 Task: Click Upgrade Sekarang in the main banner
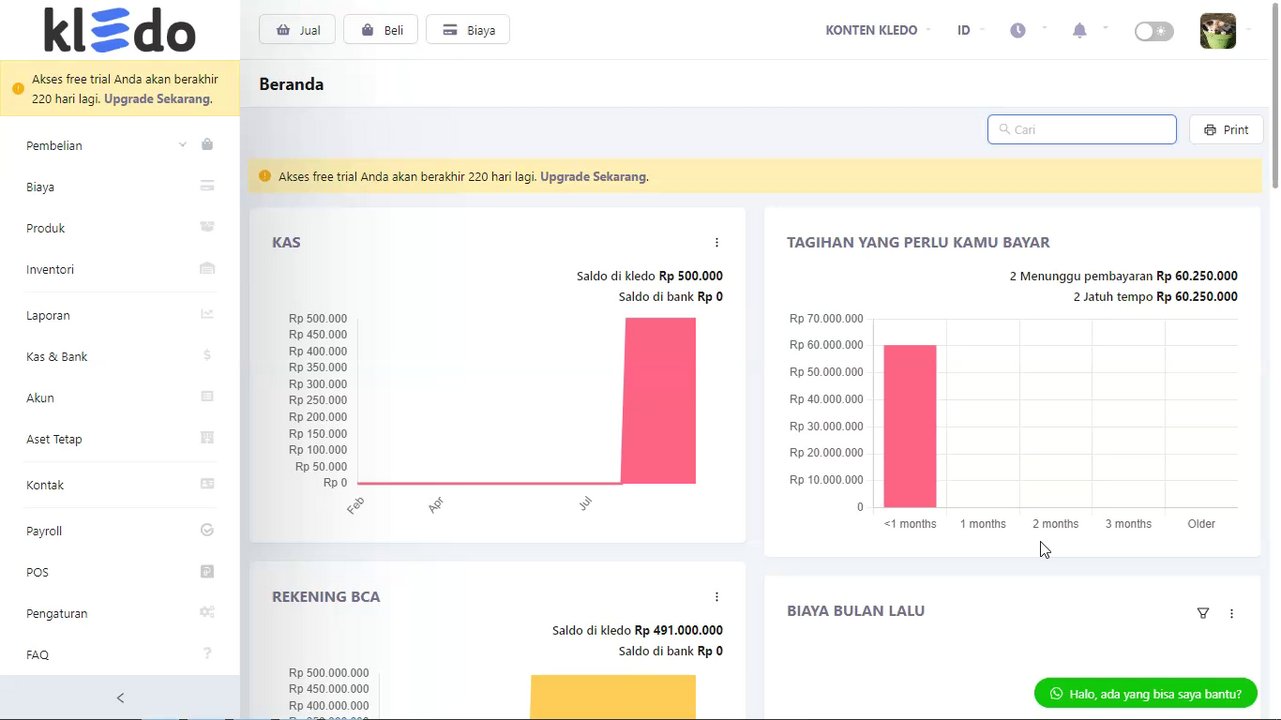[593, 176]
